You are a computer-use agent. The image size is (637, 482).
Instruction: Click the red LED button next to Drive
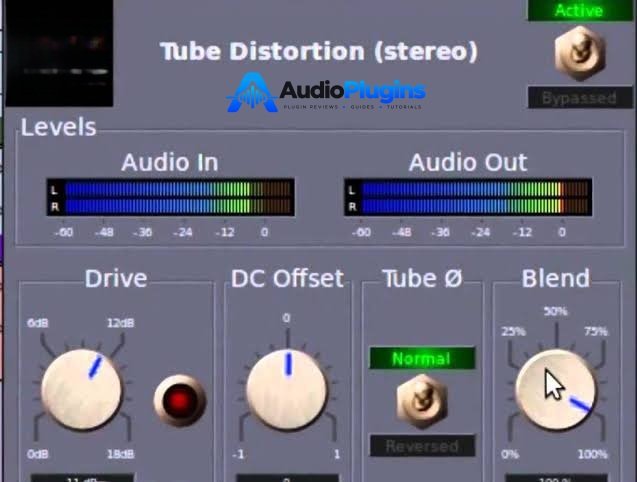[x=180, y=400]
